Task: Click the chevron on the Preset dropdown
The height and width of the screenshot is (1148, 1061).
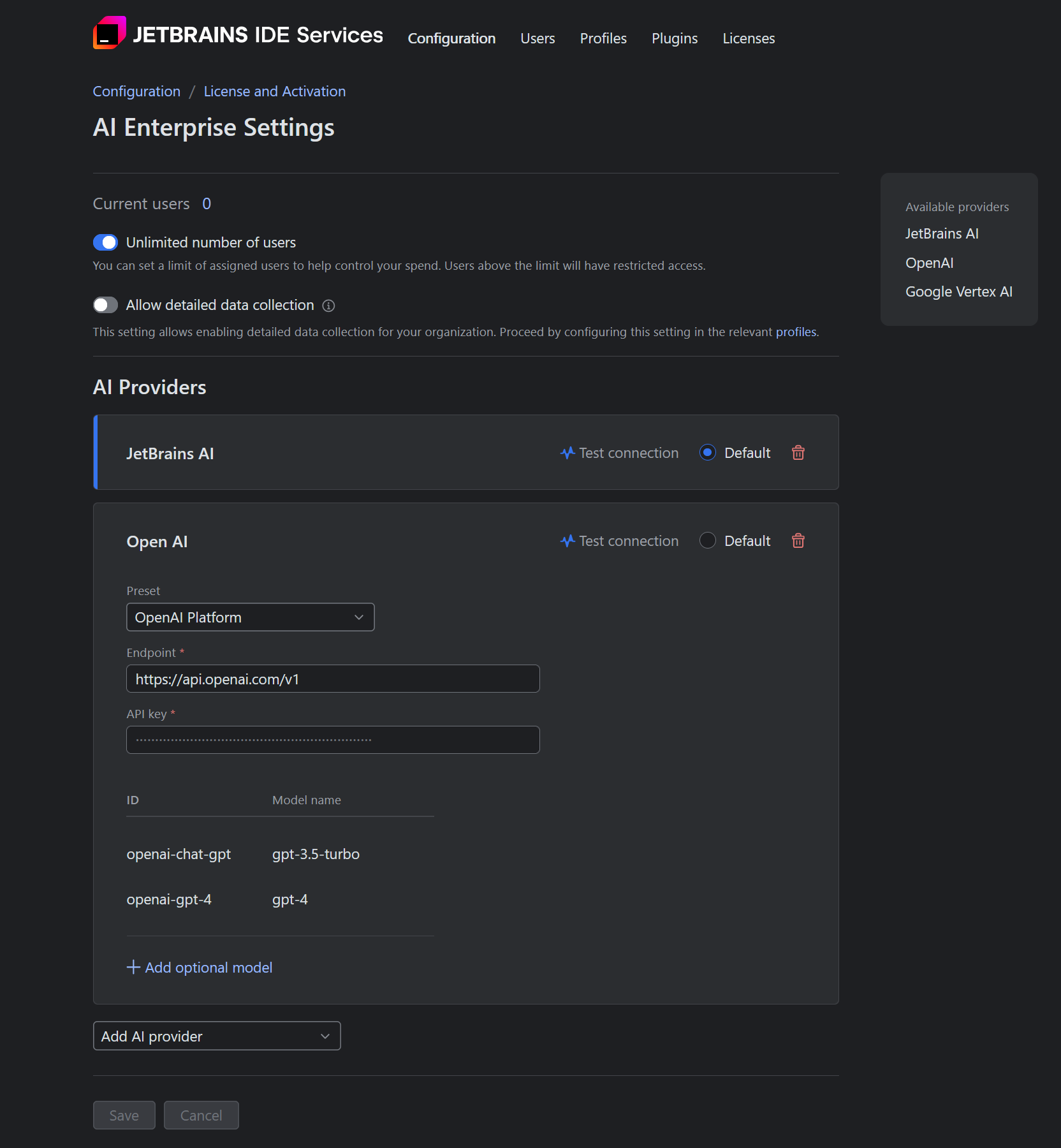Action: 358,617
